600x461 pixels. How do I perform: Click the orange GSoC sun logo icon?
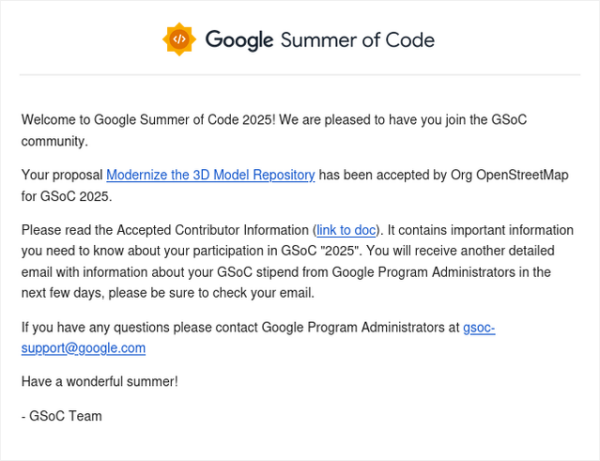click(x=179, y=39)
